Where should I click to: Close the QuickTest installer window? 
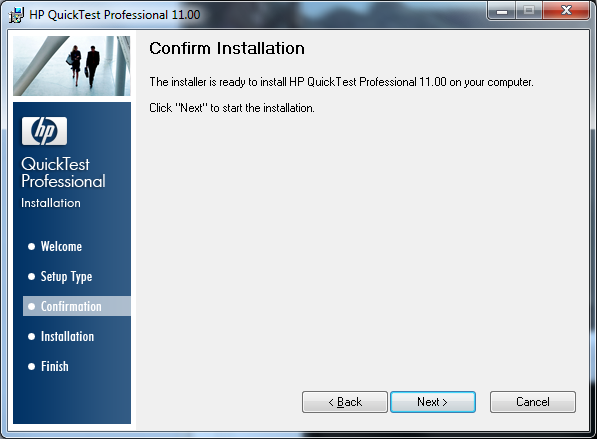[567, 11]
